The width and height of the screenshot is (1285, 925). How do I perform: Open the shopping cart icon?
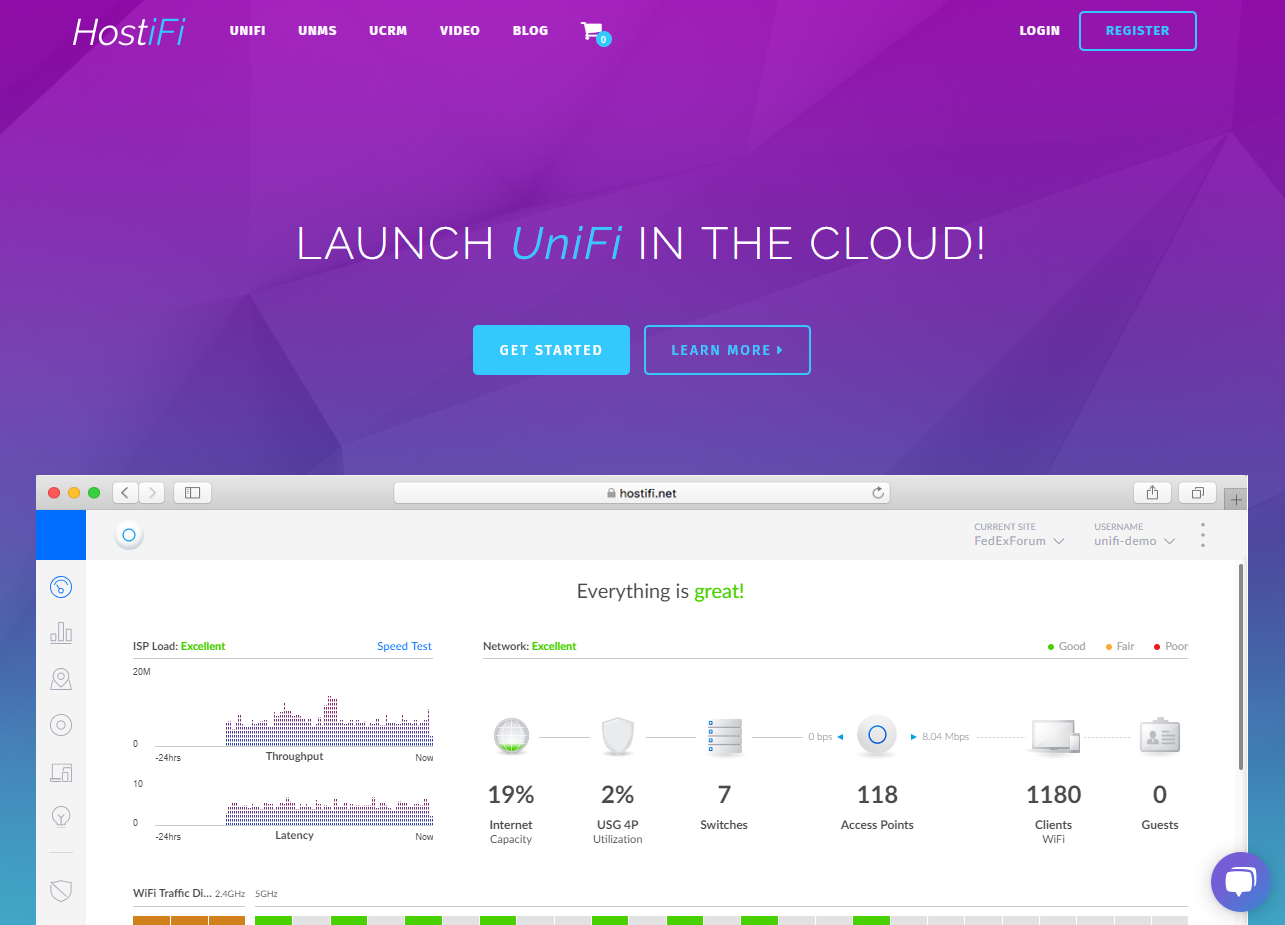[x=594, y=32]
